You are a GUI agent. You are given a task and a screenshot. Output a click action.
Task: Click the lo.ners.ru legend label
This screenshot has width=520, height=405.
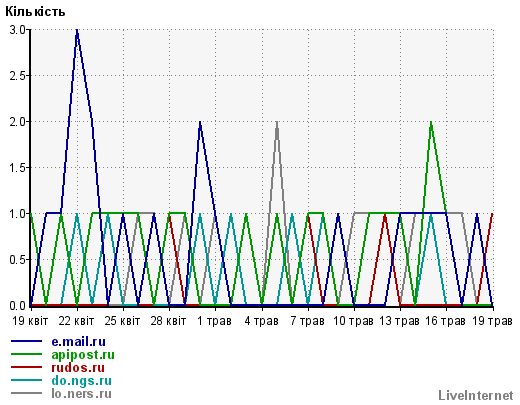[x=81, y=393]
